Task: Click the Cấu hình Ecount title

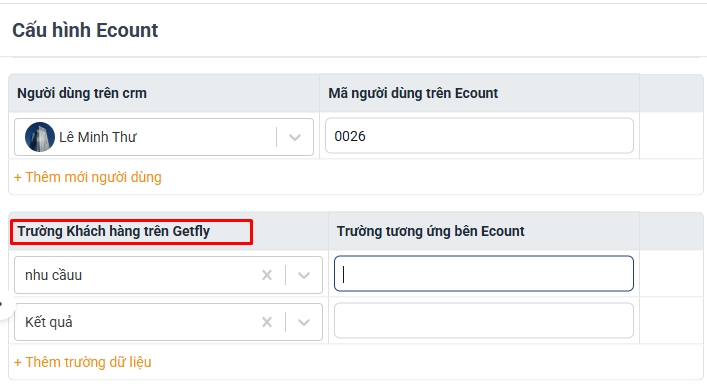Action: pos(85,30)
